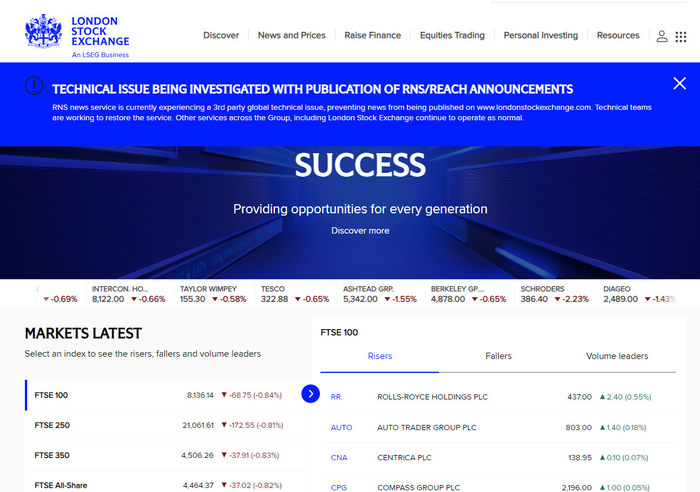
Task: Click the alert exclamation circle icon
Action: pyautogui.click(x=34, y=86)
